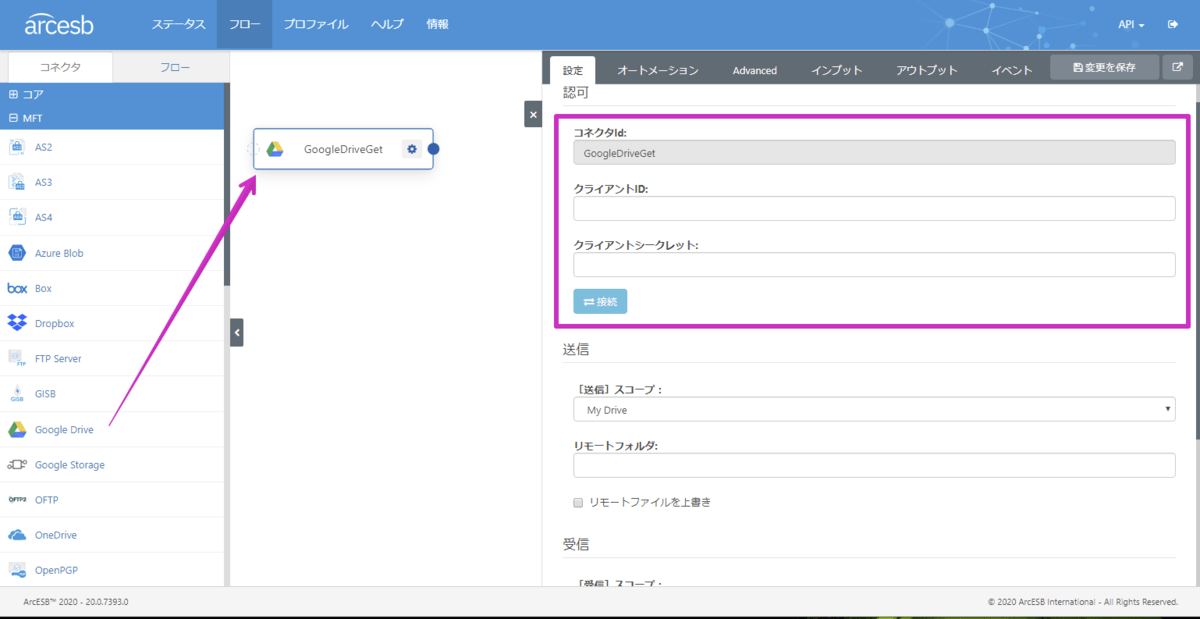Click the OpenPGP connector icon
Image resolution: width=1200 pixels, height=619 pixels.
[x=17, y=570]
